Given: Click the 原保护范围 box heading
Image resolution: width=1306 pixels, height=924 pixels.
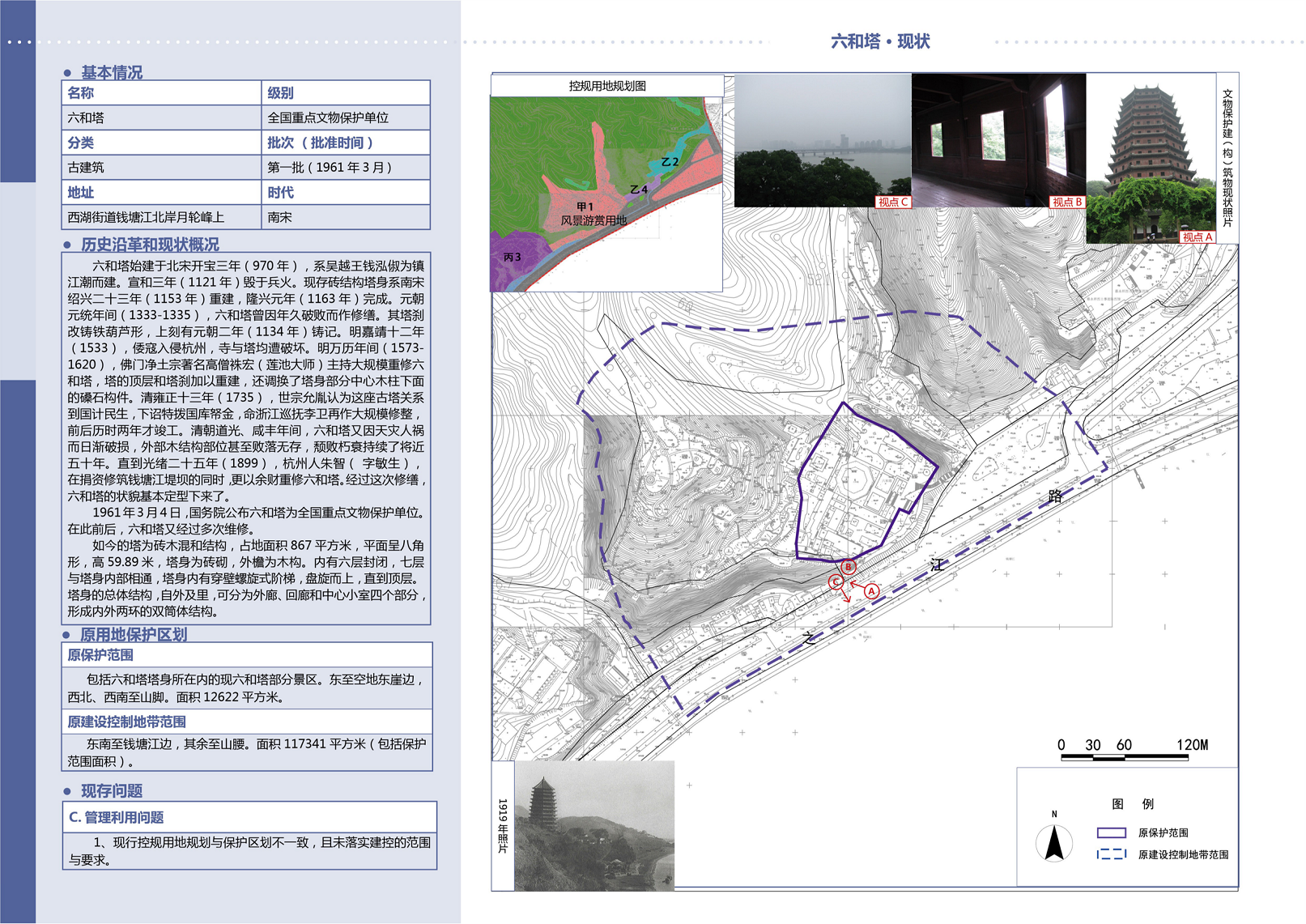Looking at the screenshot, I should coord(100,655).
